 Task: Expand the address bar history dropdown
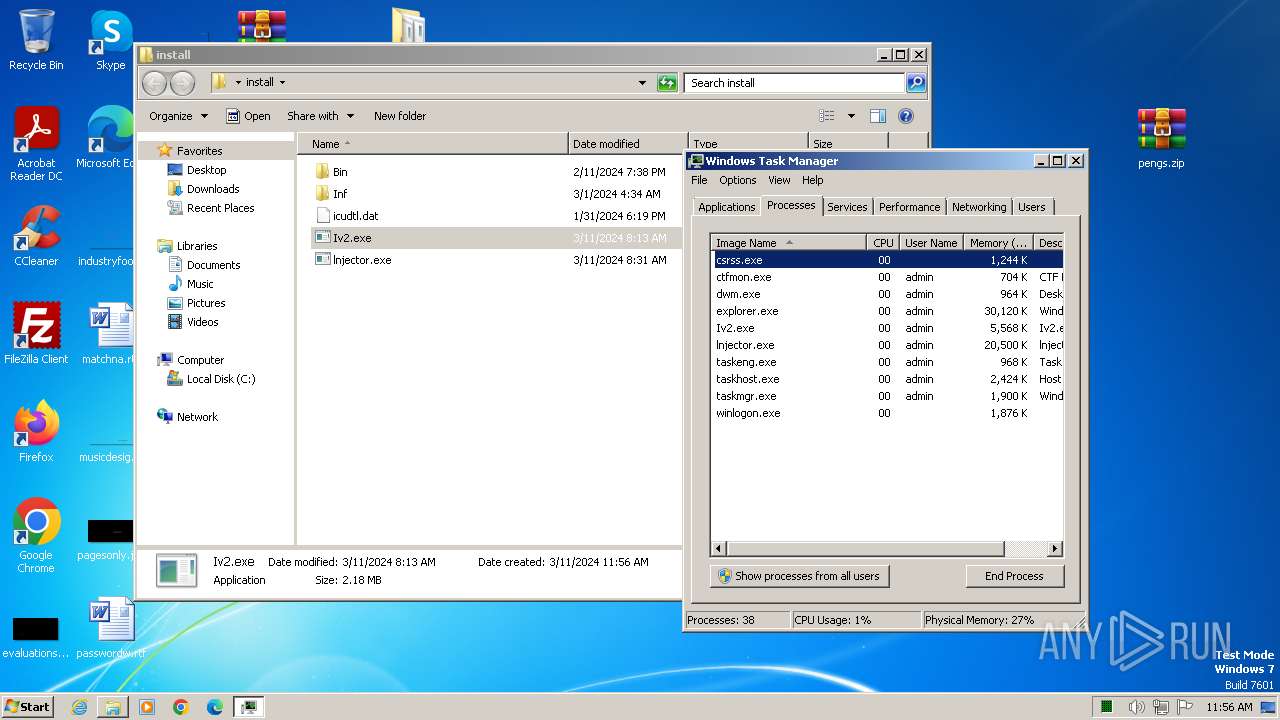(x=642, y=83)
